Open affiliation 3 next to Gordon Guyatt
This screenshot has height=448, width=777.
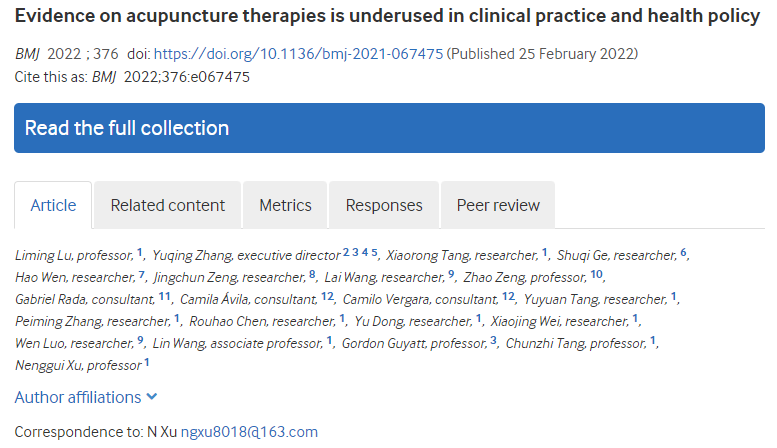point(493,341)
